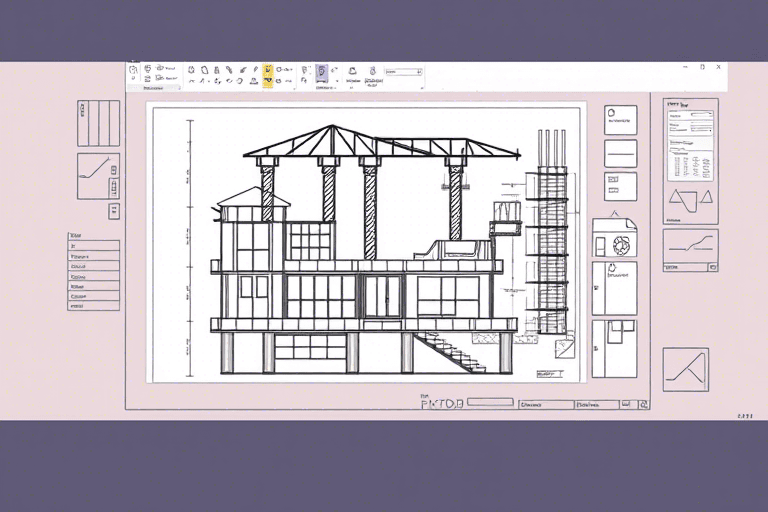The height and width of the screenshot is (512, 768).
Task: Click the thumbnail containing a single horizontal line
Action: [x=620, y=153]
